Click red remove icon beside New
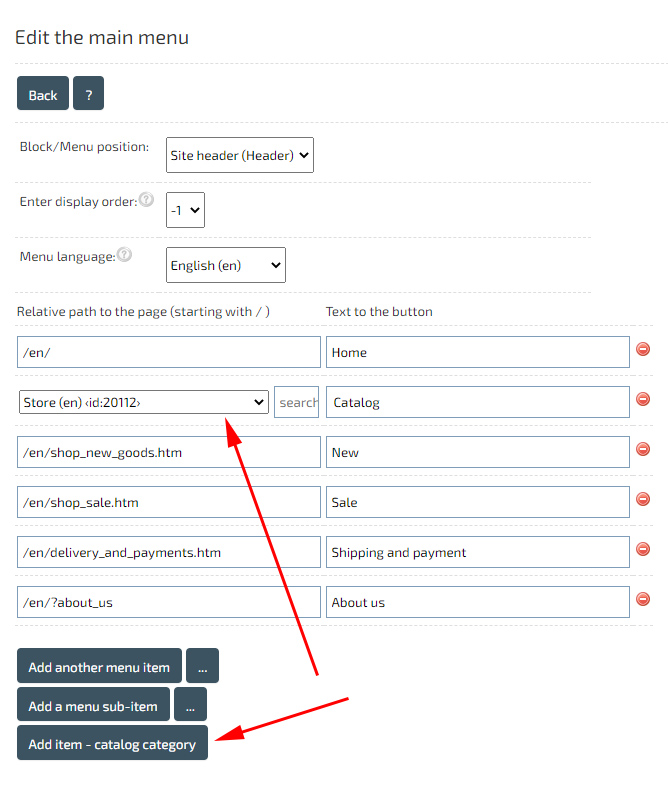 [643, 449]
